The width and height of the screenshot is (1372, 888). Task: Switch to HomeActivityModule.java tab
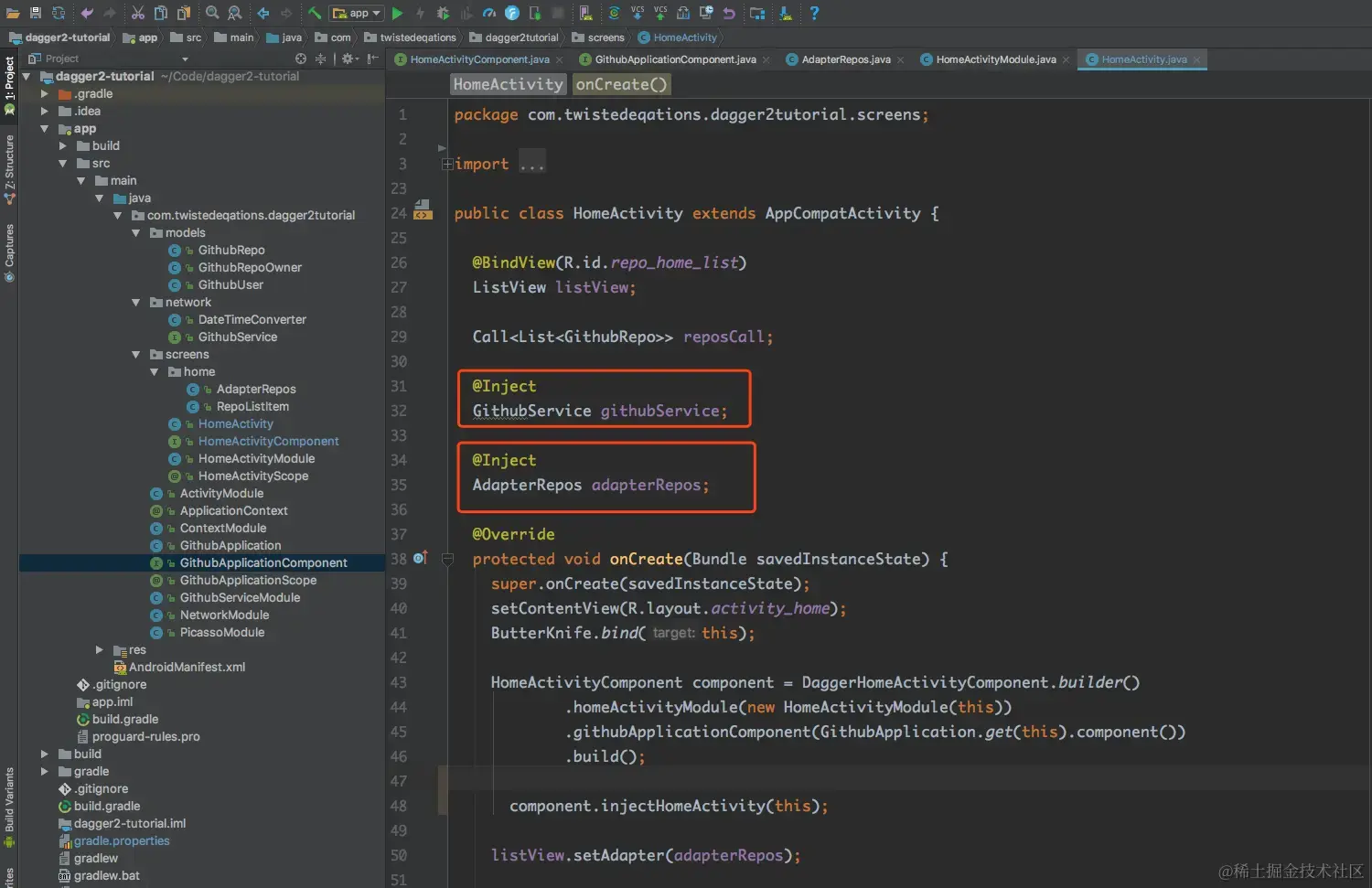[x=995, y=59]
